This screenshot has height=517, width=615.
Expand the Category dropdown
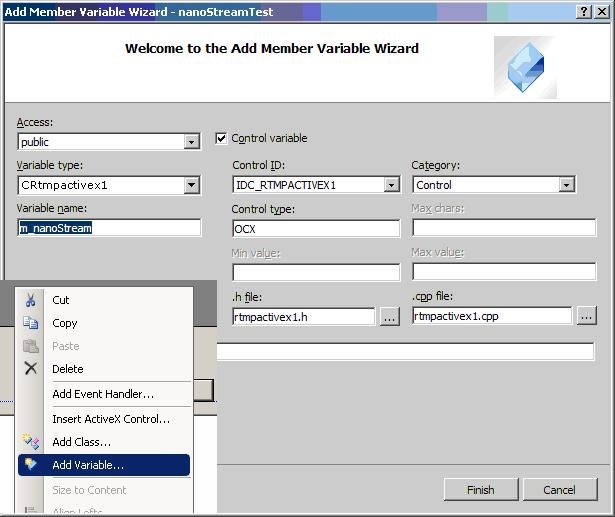(567, 185)
